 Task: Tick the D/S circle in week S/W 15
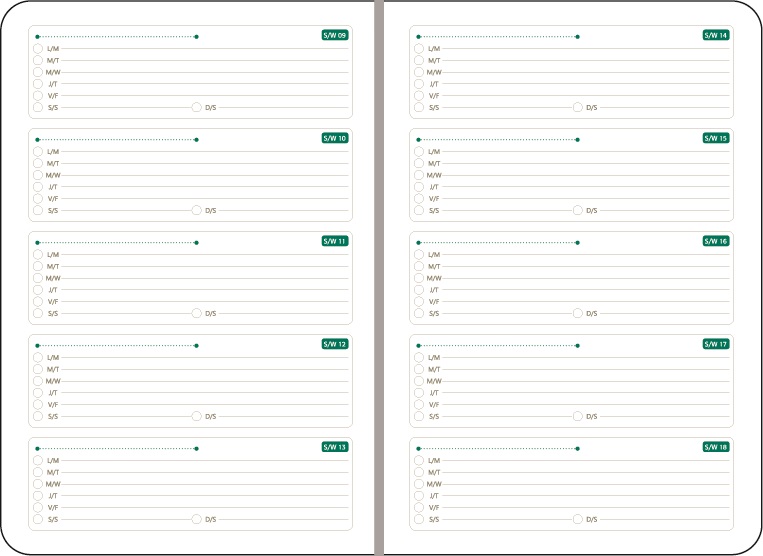click(x=578, y=210)
